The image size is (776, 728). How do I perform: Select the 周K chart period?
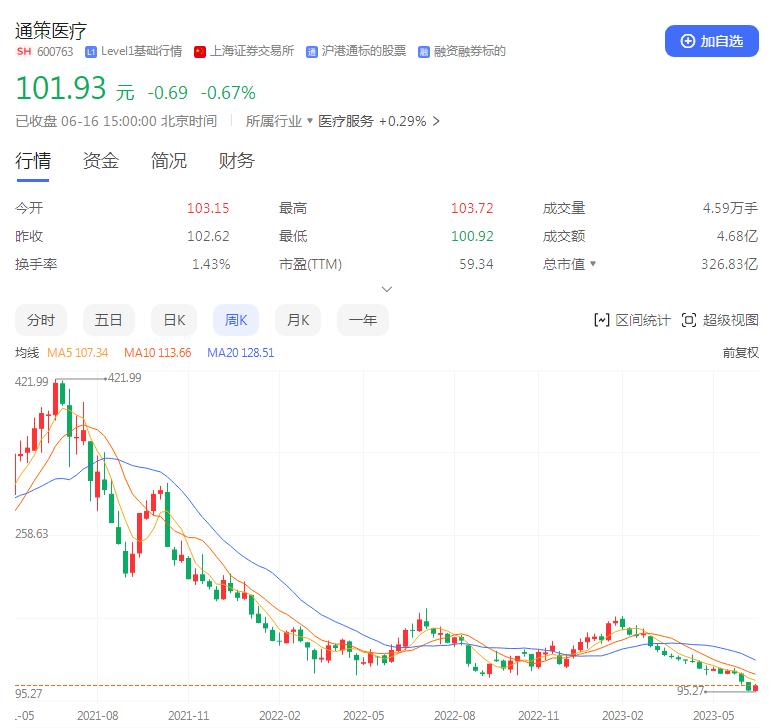point(236,320)
